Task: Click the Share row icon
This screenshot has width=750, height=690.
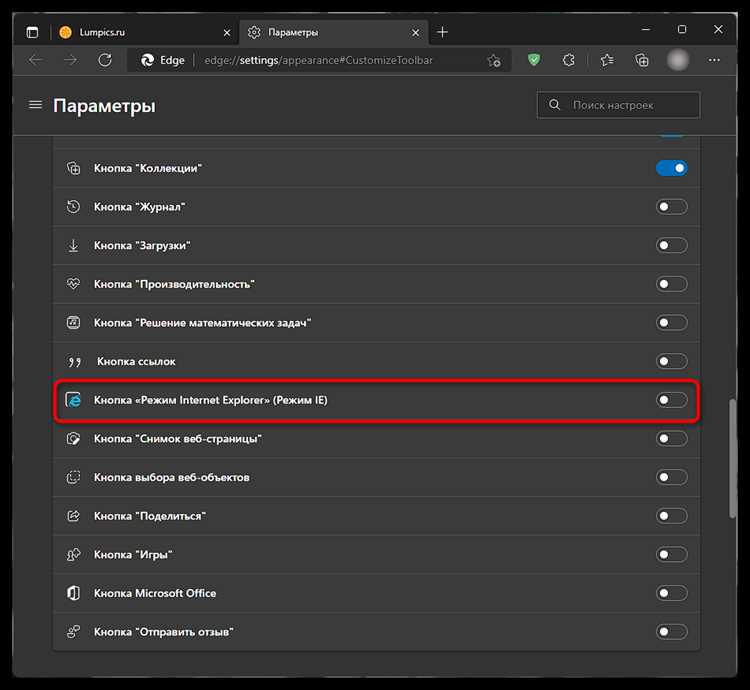Action: tap(73, 516)
